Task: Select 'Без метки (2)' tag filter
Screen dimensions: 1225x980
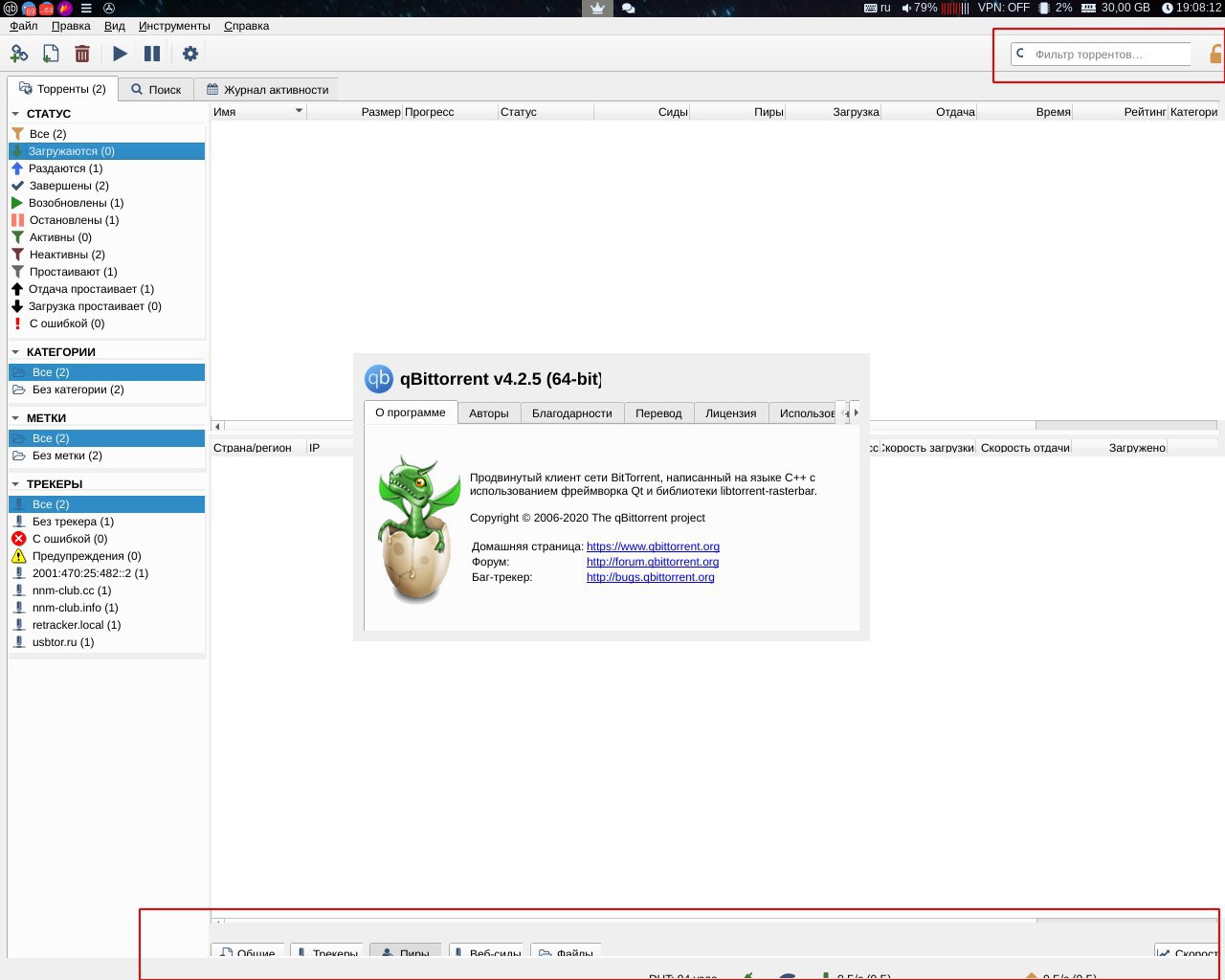Action: (x=106, y=456)
